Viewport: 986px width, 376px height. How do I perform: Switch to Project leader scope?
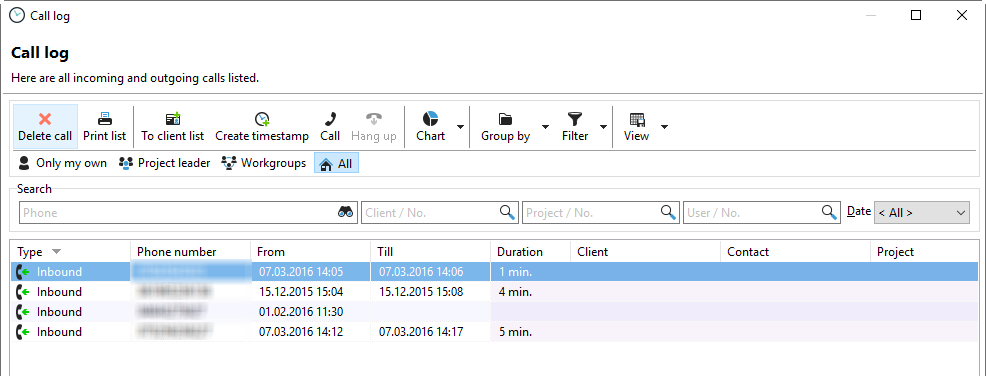[x=165, y=163]
